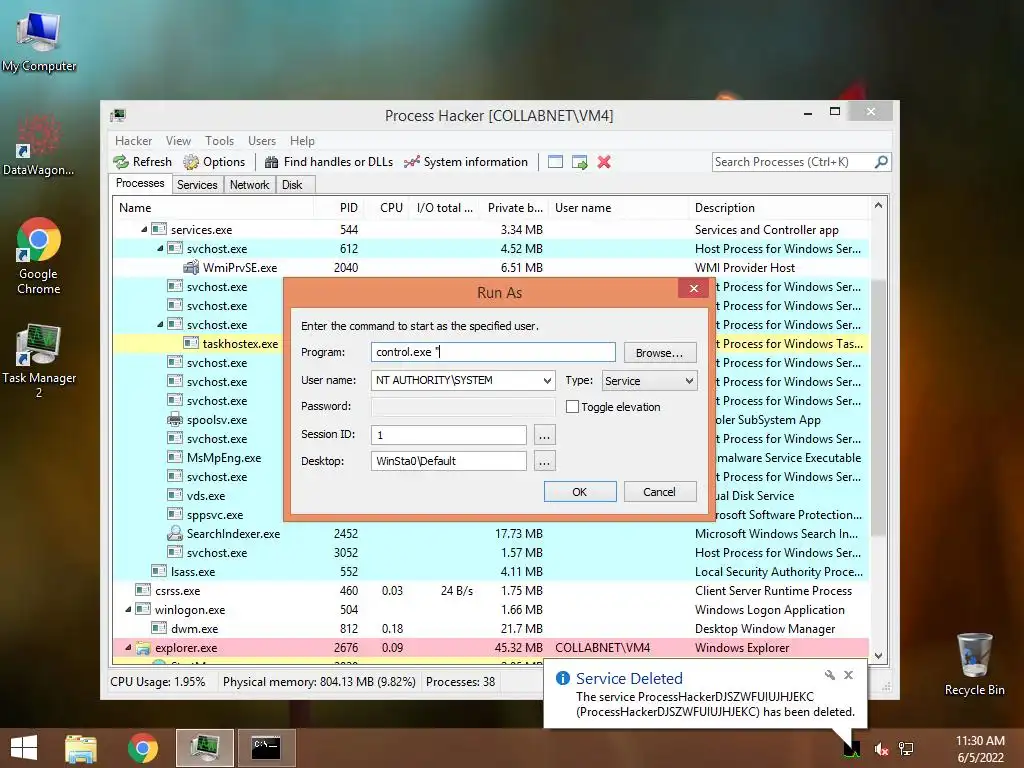
Task: Switch to the Network tab
Action: 249,185
